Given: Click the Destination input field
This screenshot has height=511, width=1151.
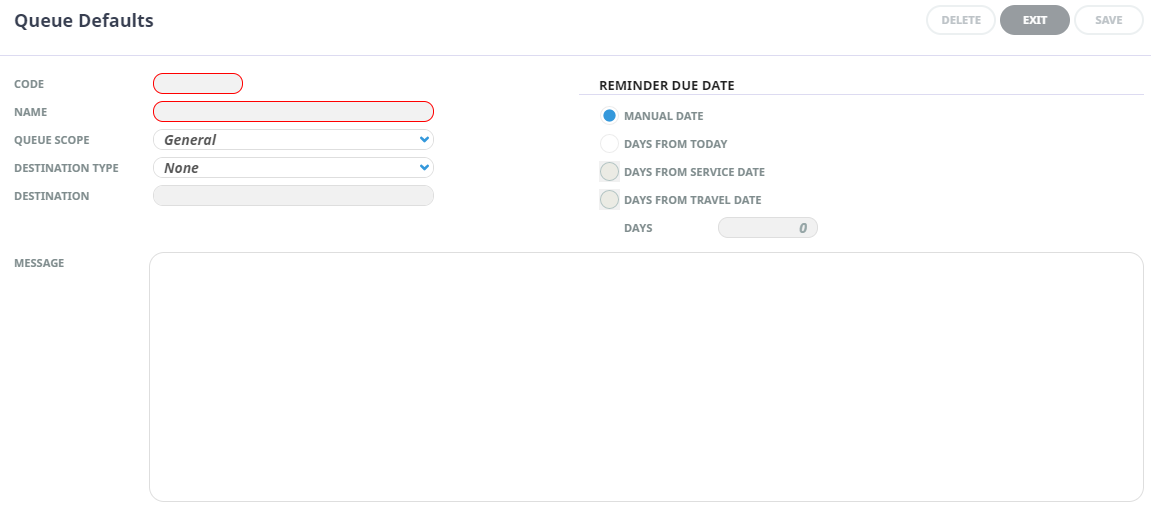Looking at the screenshot, I should point(294,195).
